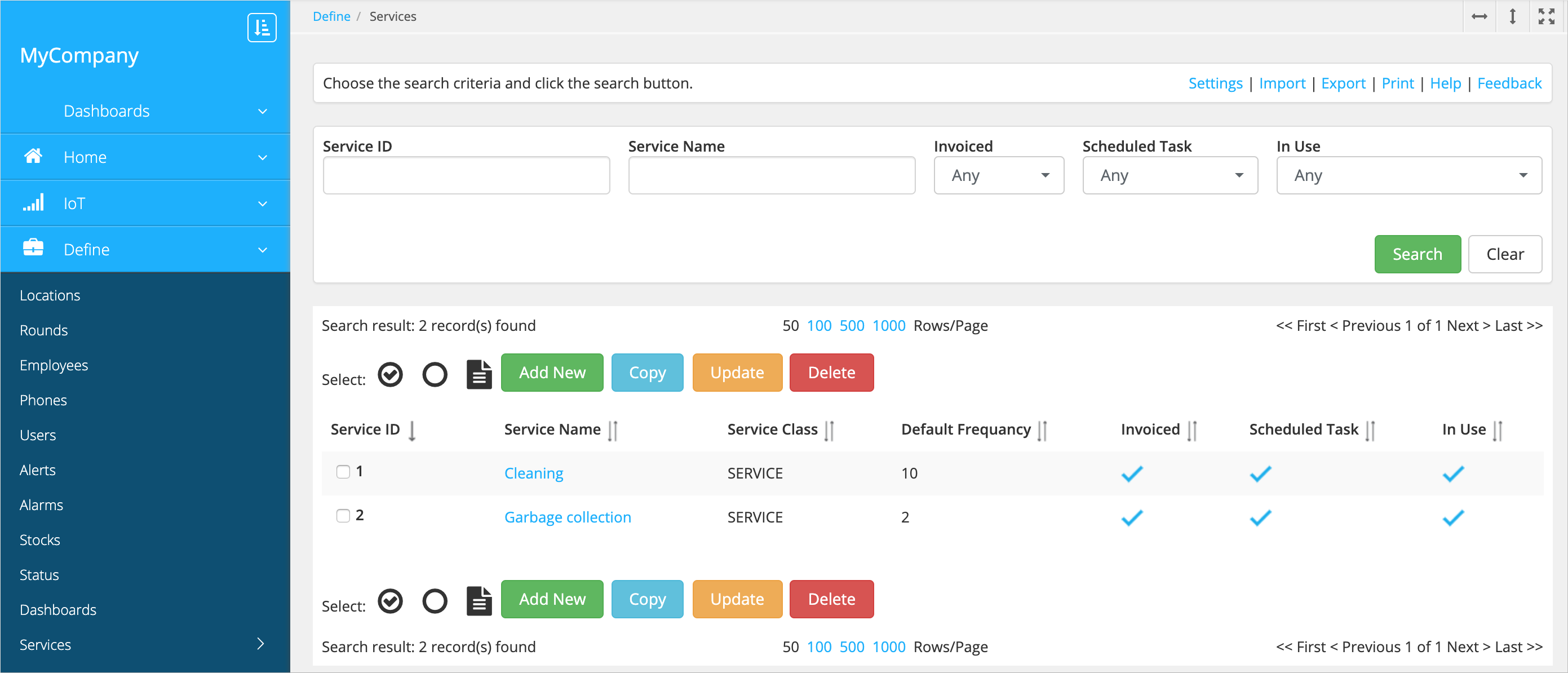Click the bottom select-all checkmark icon
1568x673 pixels.
click(390, 601)
